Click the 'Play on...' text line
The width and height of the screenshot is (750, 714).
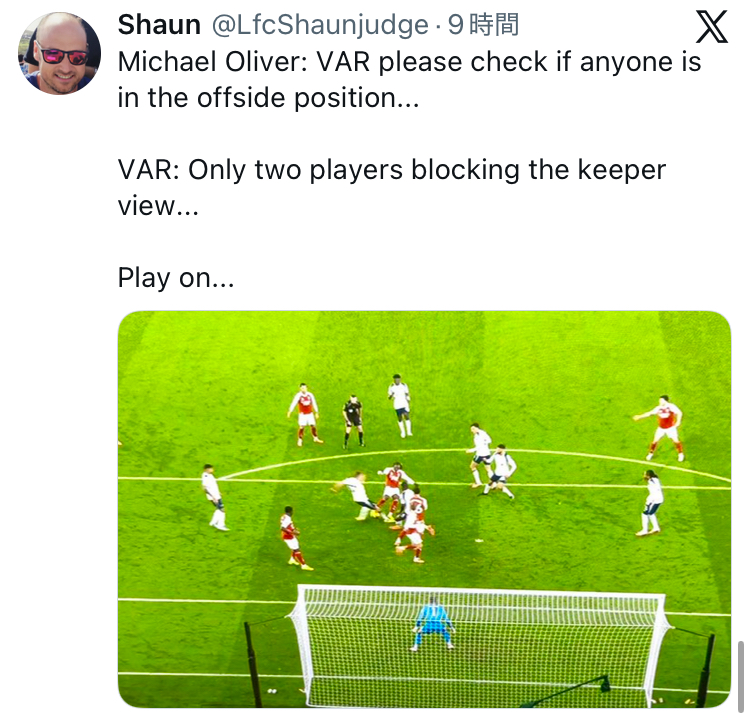pos(176,278)
